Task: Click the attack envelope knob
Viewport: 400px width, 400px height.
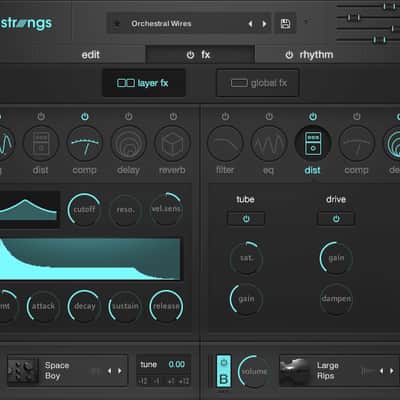Action: tap(43, 306)
